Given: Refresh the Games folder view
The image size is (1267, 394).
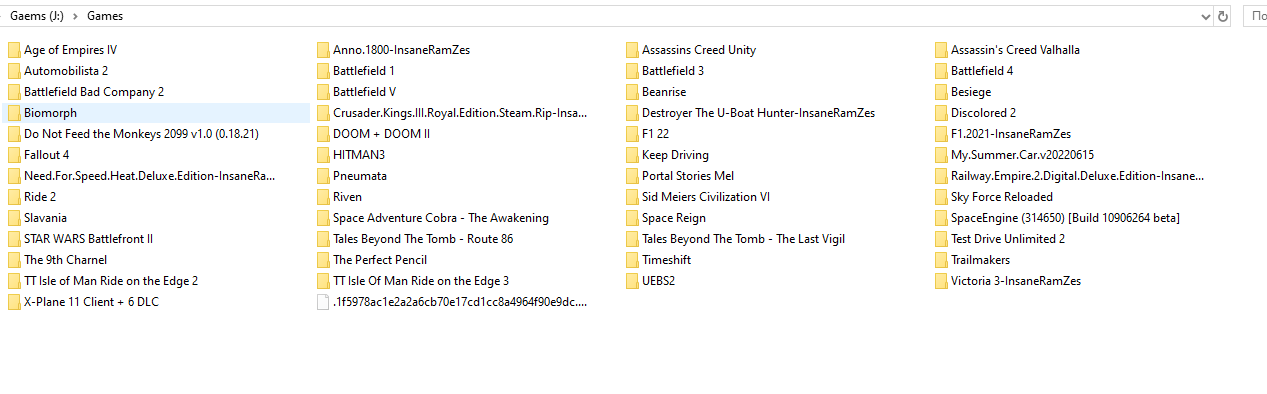Looking at the screenshot, I should [x=1222, y=16].
